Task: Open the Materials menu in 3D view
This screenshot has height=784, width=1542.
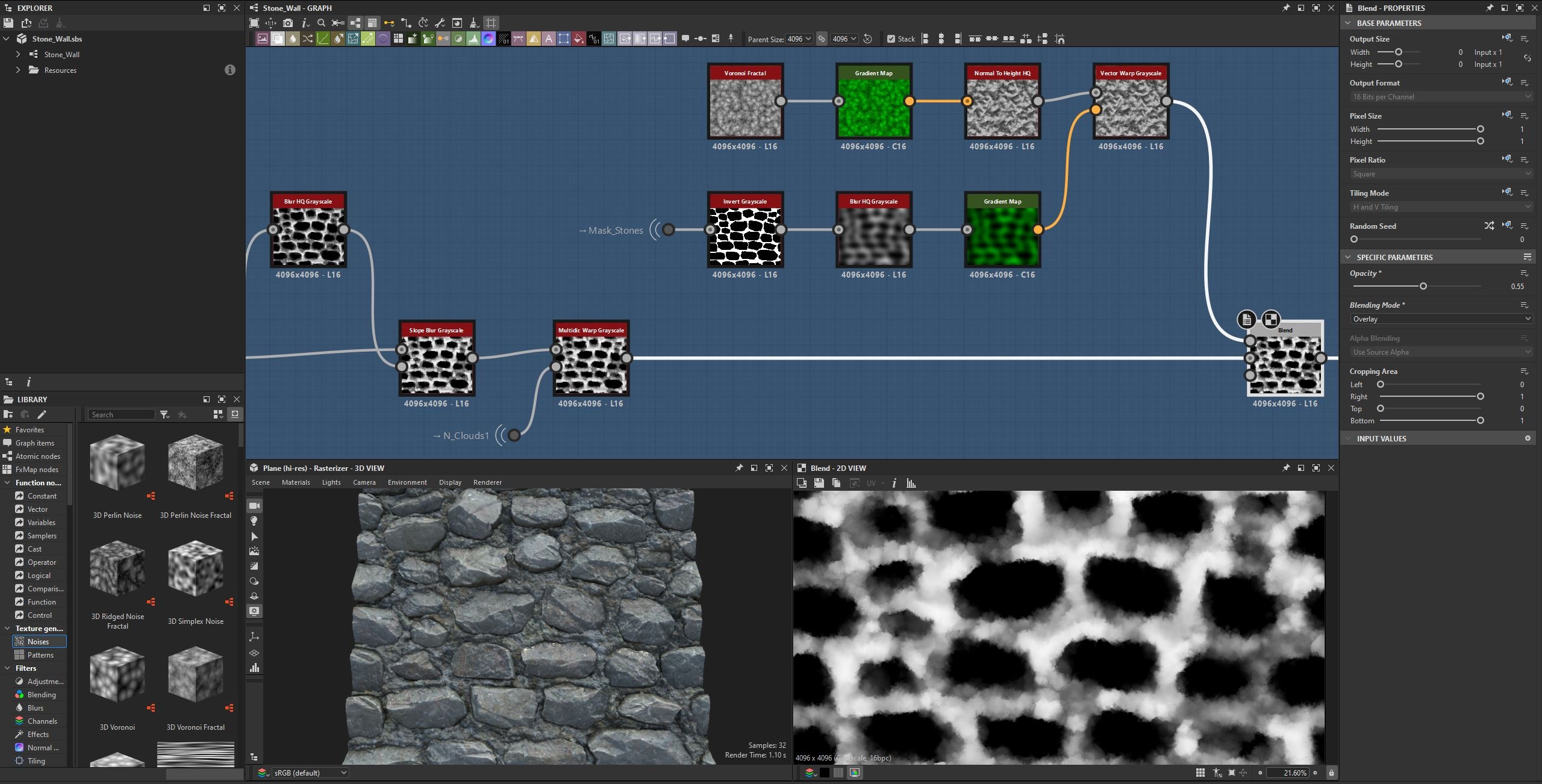Action: coord(296,482)
